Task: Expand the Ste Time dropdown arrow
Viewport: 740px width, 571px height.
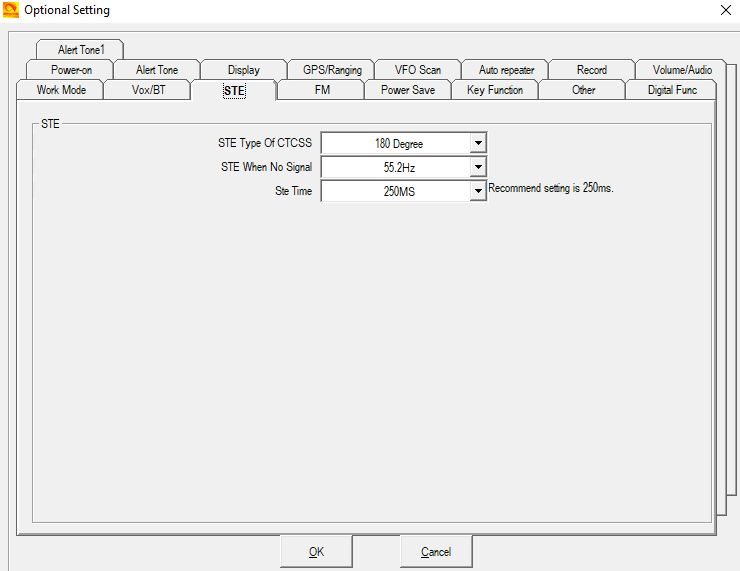Action: pos(478,191)
